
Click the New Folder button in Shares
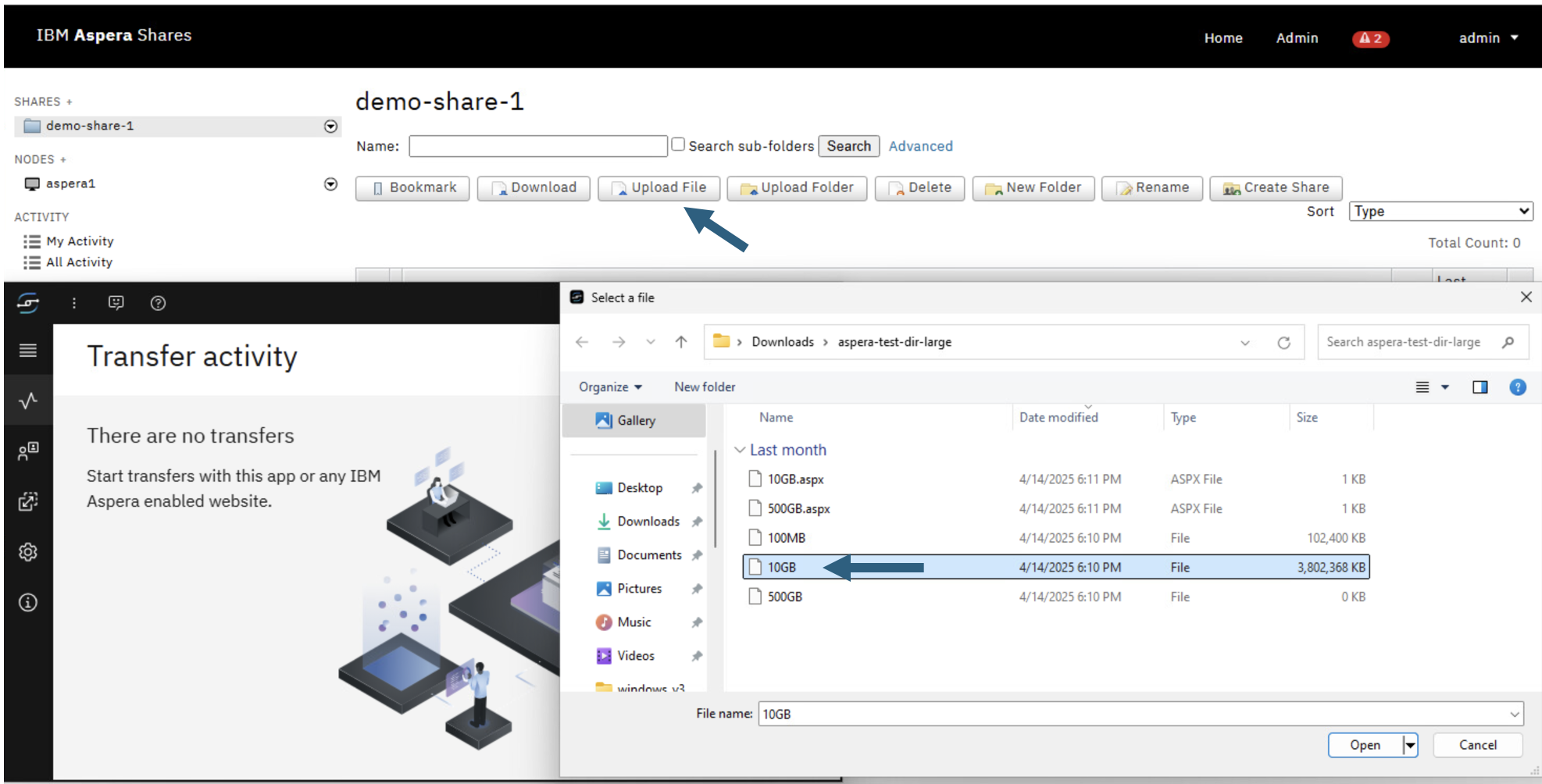tap(1033, 188)
